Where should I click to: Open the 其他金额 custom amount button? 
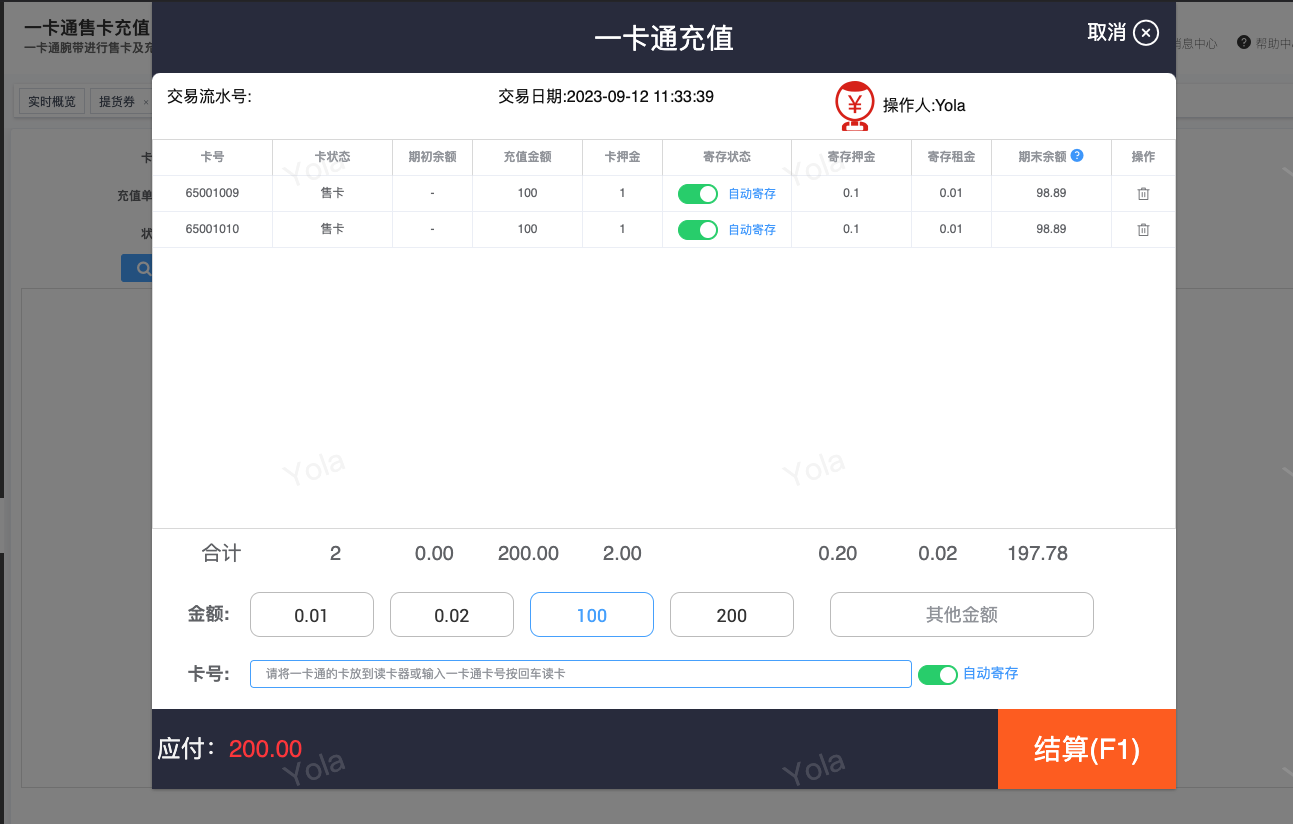(x=962, y=615)
